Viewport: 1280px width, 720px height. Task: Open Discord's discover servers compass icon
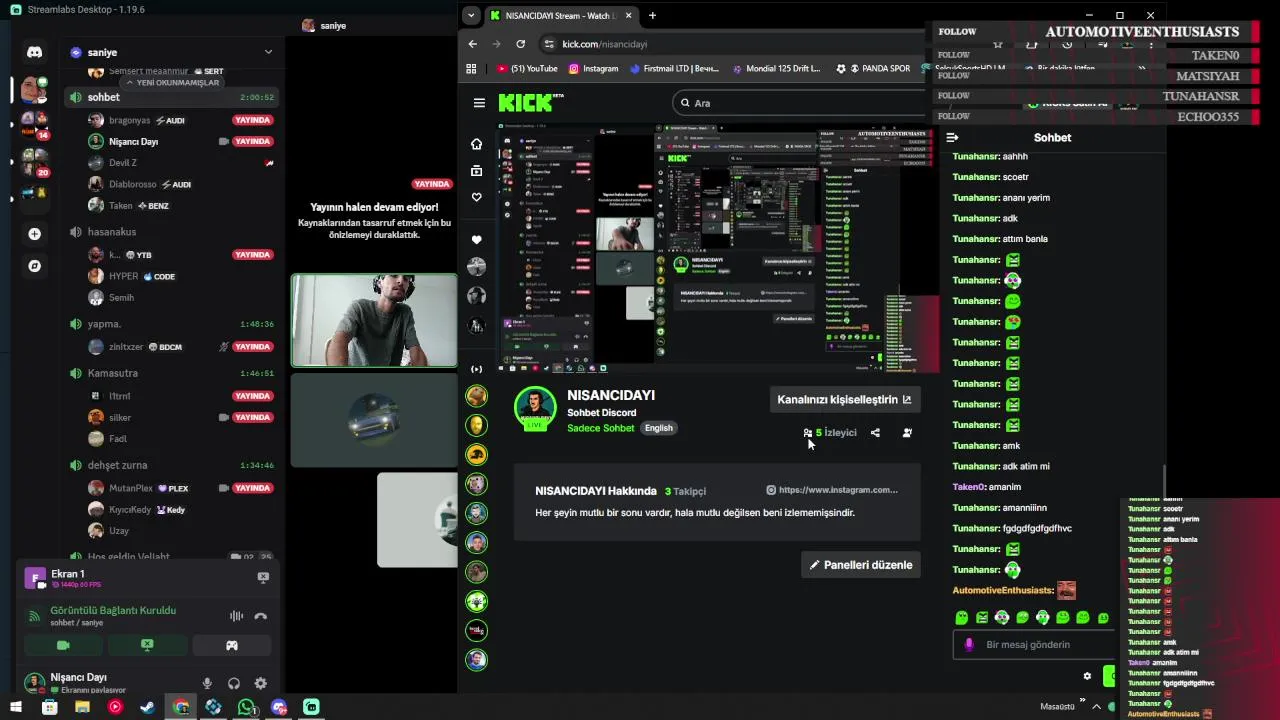pos(34,266)
